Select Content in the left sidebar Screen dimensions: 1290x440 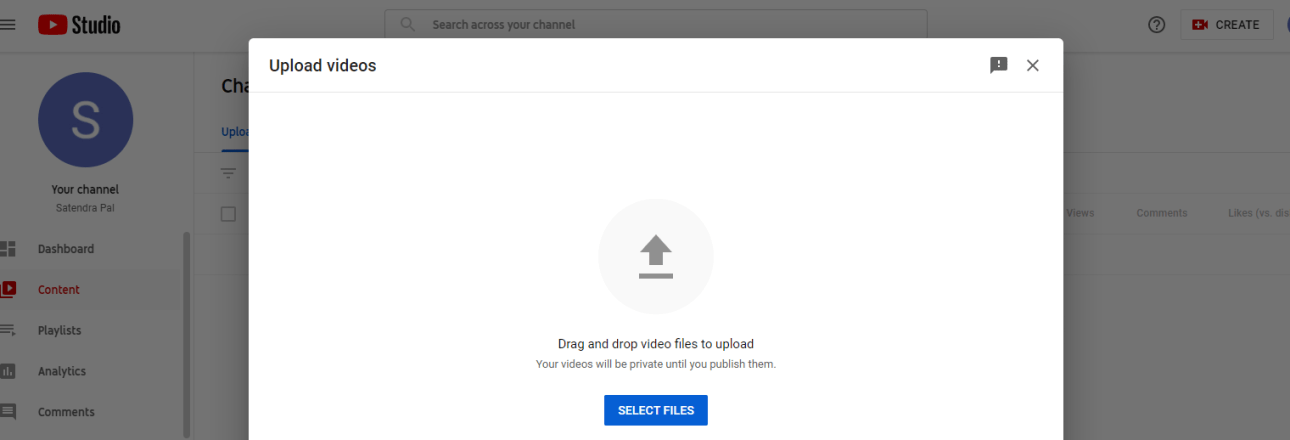point(59,290)
